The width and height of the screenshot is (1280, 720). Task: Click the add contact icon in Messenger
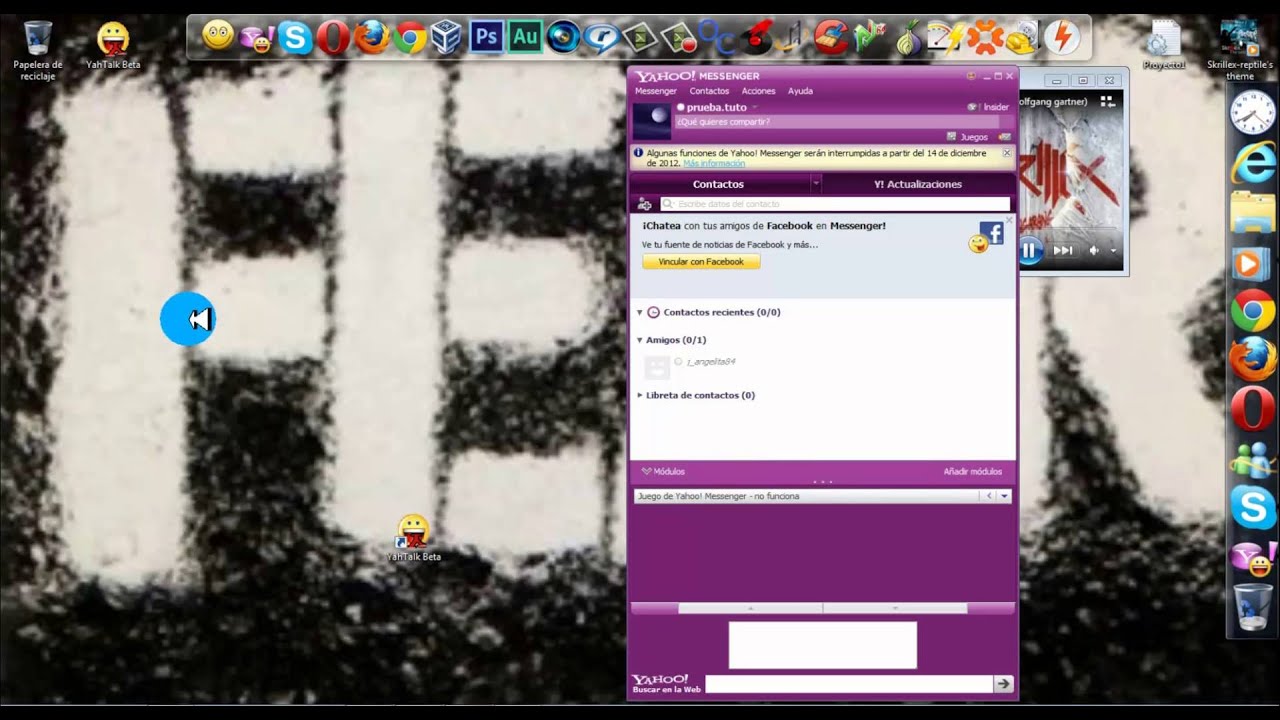[x=645, y=204]
